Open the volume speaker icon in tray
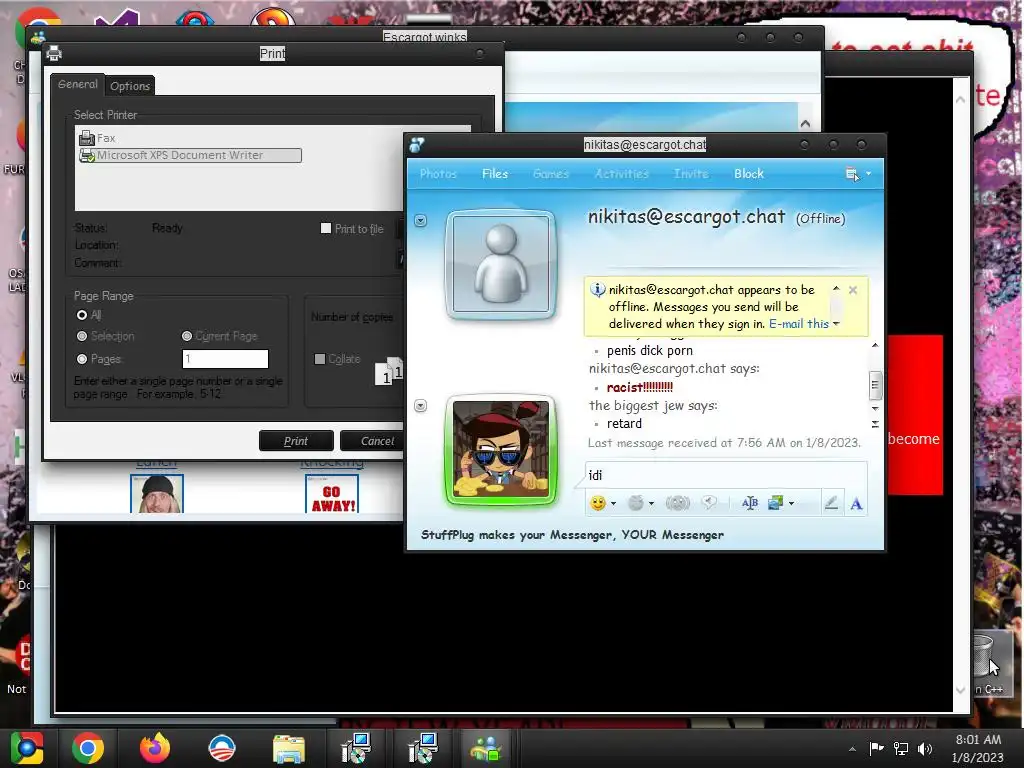1024x768 pixels. (x=925, y=748)
